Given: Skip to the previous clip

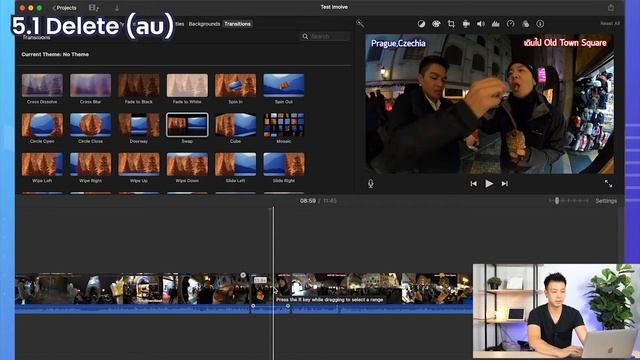Looking at the screenshot, I should click(x=473, y=184).
